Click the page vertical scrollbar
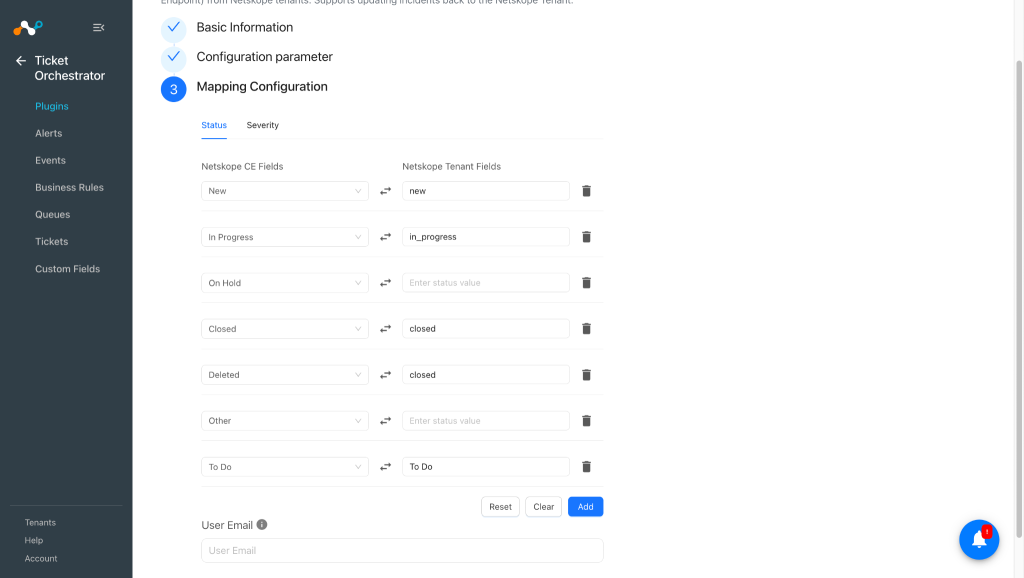 [1018, 298]
